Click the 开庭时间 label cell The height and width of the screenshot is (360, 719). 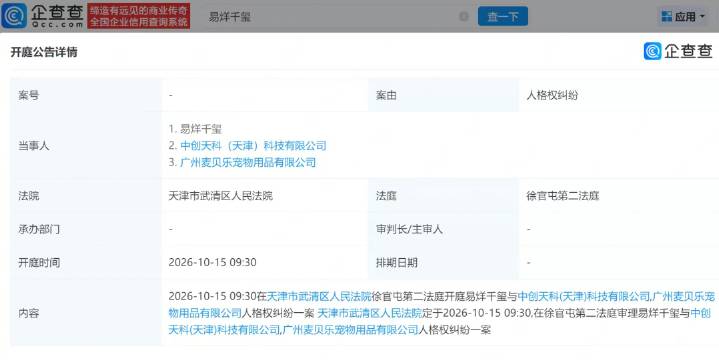click(x=86, y=262)
